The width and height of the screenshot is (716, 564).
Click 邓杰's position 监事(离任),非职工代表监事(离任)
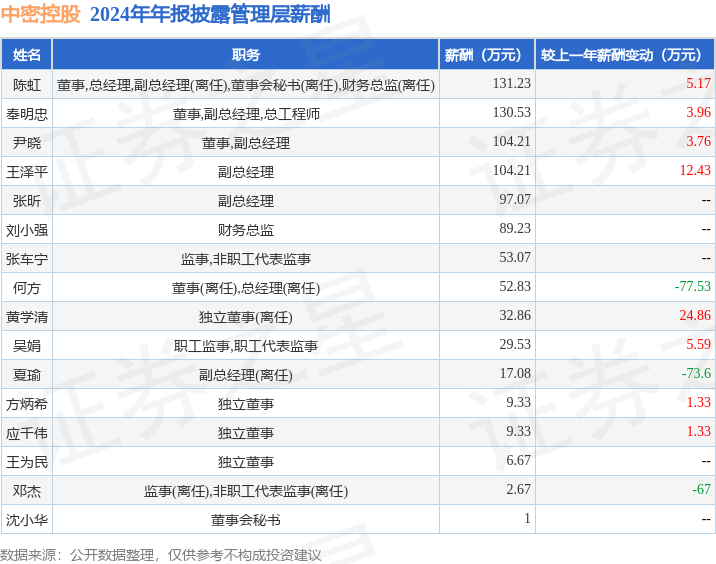[246, 491]
